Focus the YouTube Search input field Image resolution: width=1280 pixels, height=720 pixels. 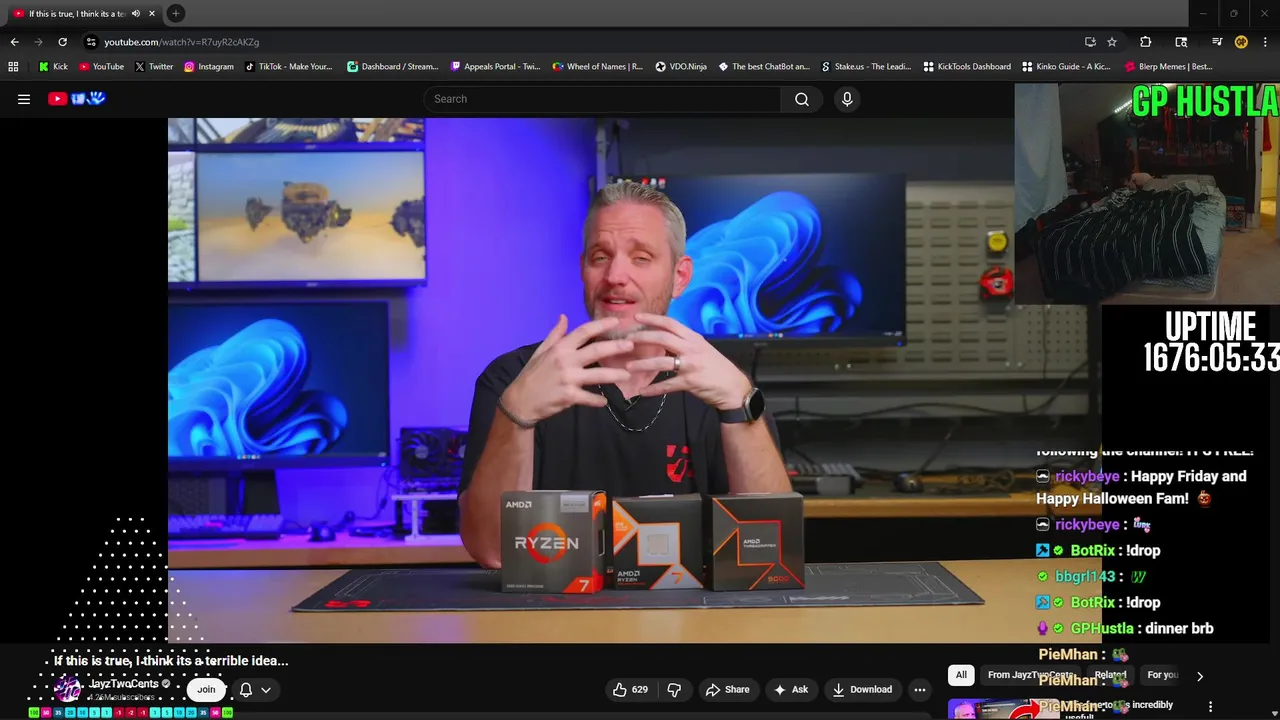click(602, 99)
